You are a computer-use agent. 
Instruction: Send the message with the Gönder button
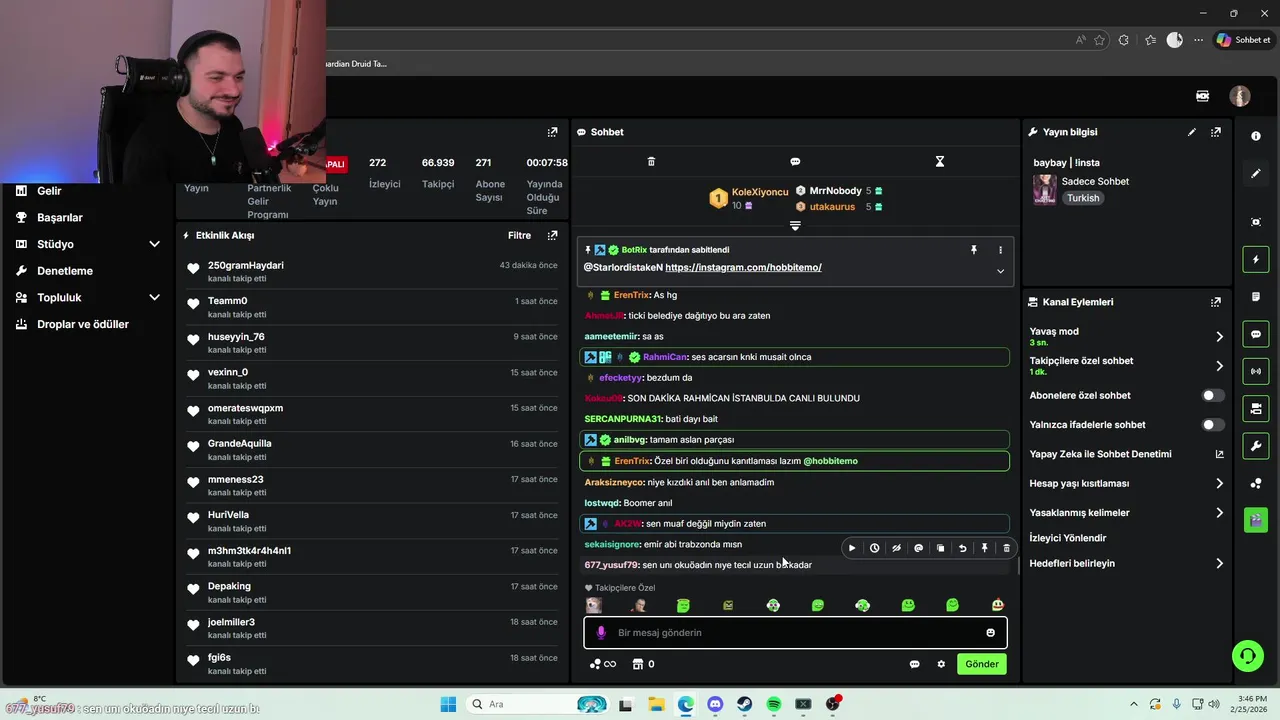tap(981, 664)
